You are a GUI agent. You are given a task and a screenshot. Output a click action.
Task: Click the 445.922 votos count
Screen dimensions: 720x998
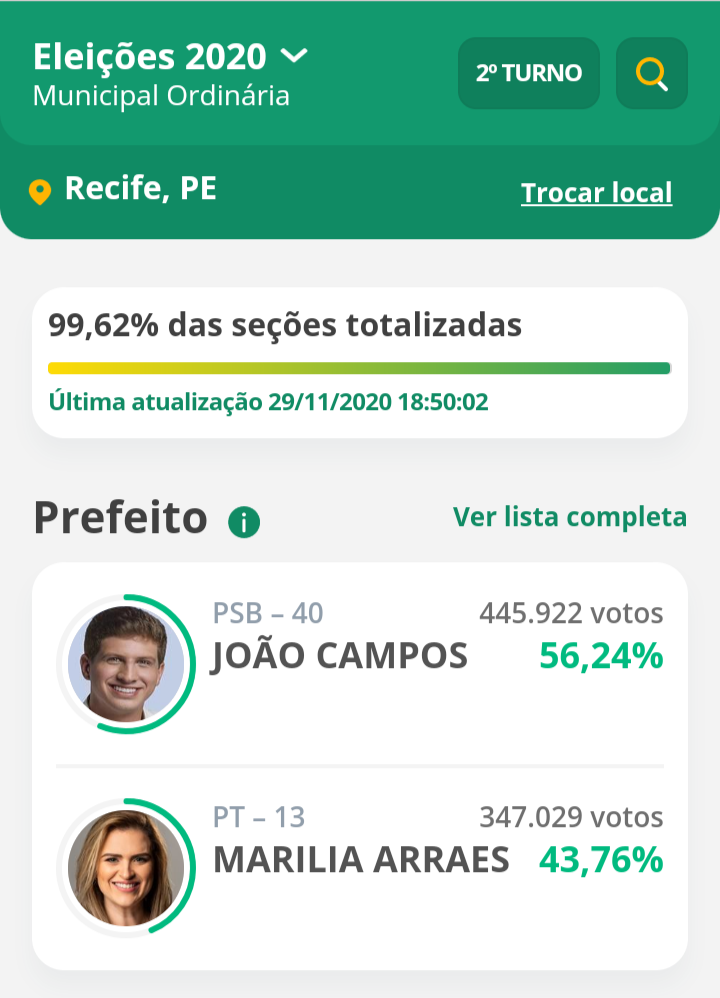pyautogui.click(x=571, y=613)
